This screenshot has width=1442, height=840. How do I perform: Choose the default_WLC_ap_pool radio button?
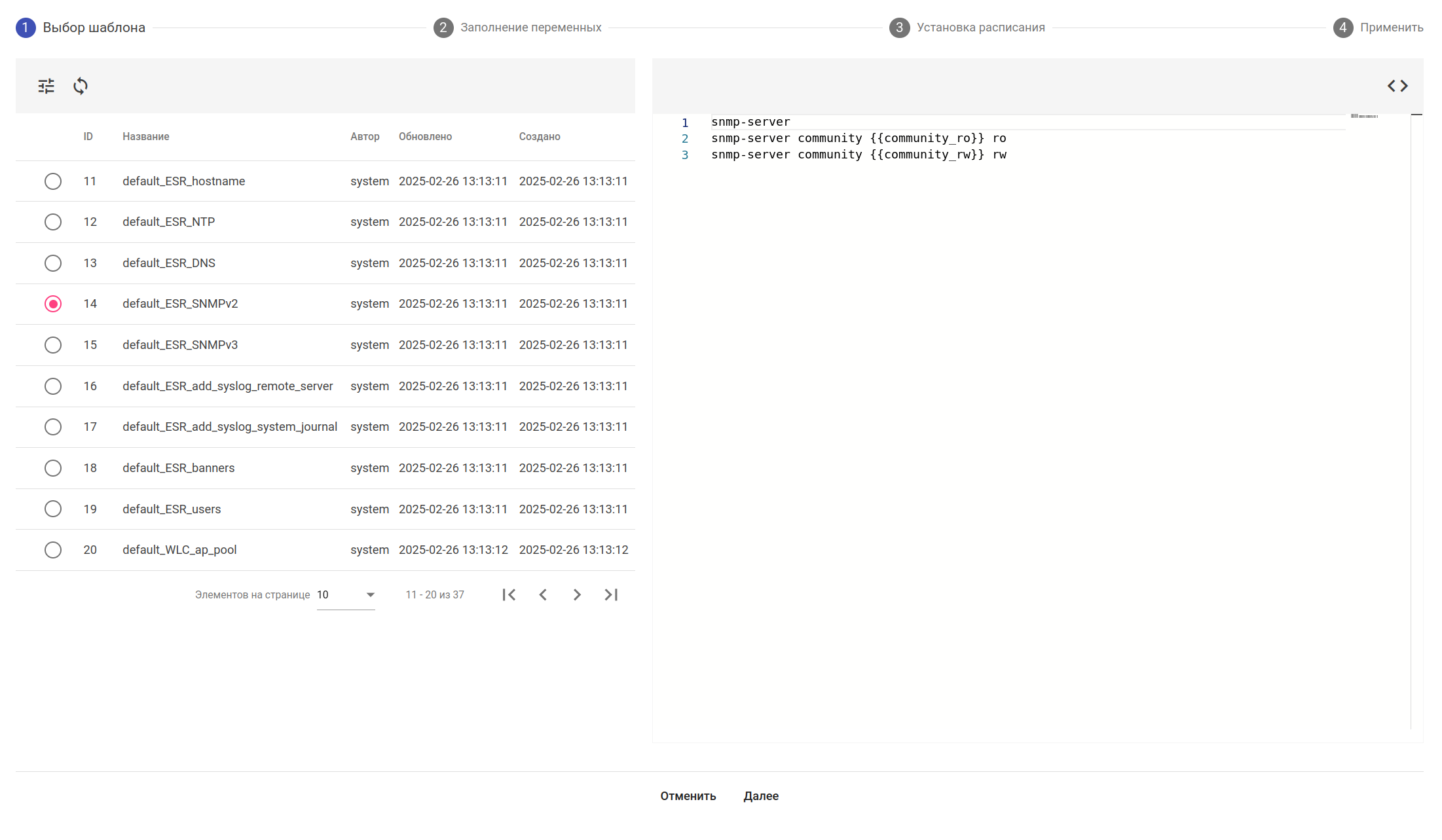click(53, 550)
